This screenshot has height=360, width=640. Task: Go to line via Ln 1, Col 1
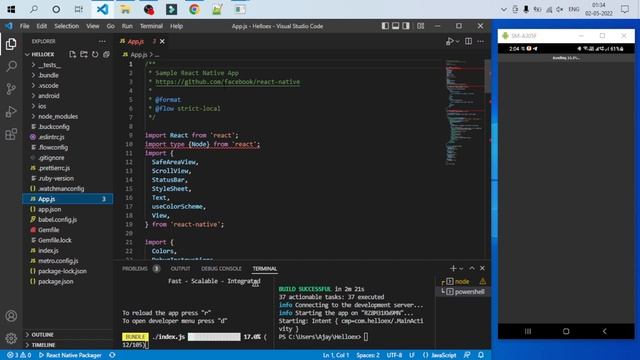point(336,355)
